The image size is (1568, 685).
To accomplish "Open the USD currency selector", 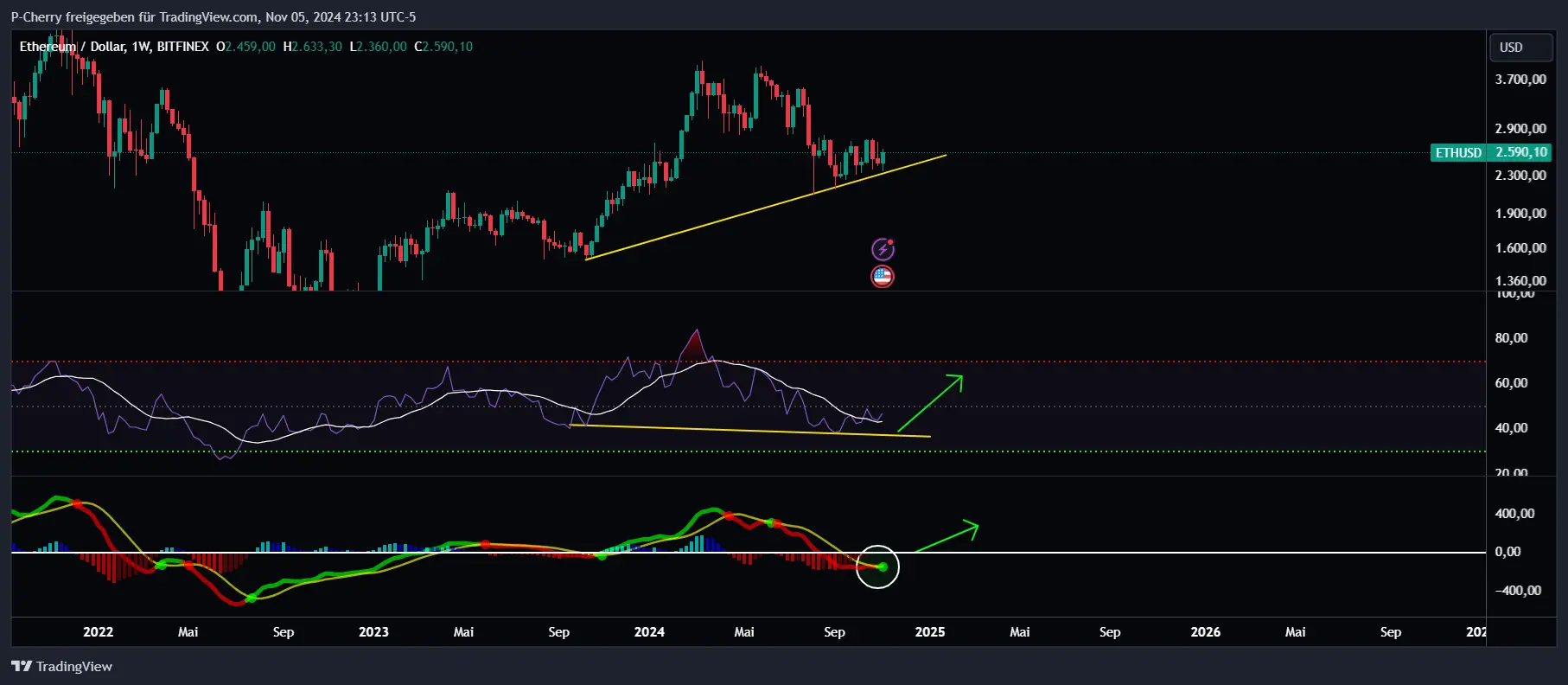I will tap(1520, 48).
